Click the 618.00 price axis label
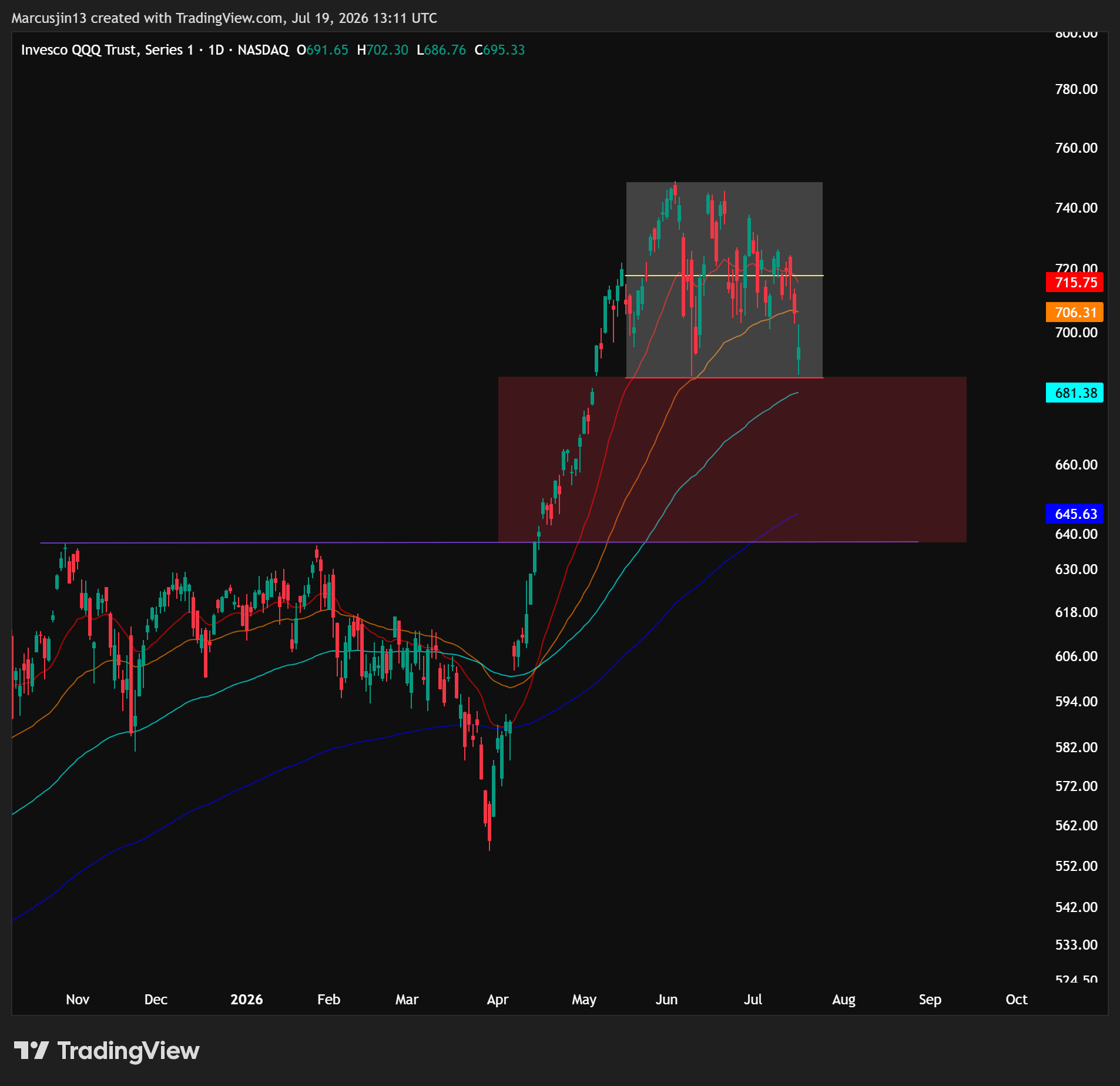1120x1086 pixels. point(1077,612)
